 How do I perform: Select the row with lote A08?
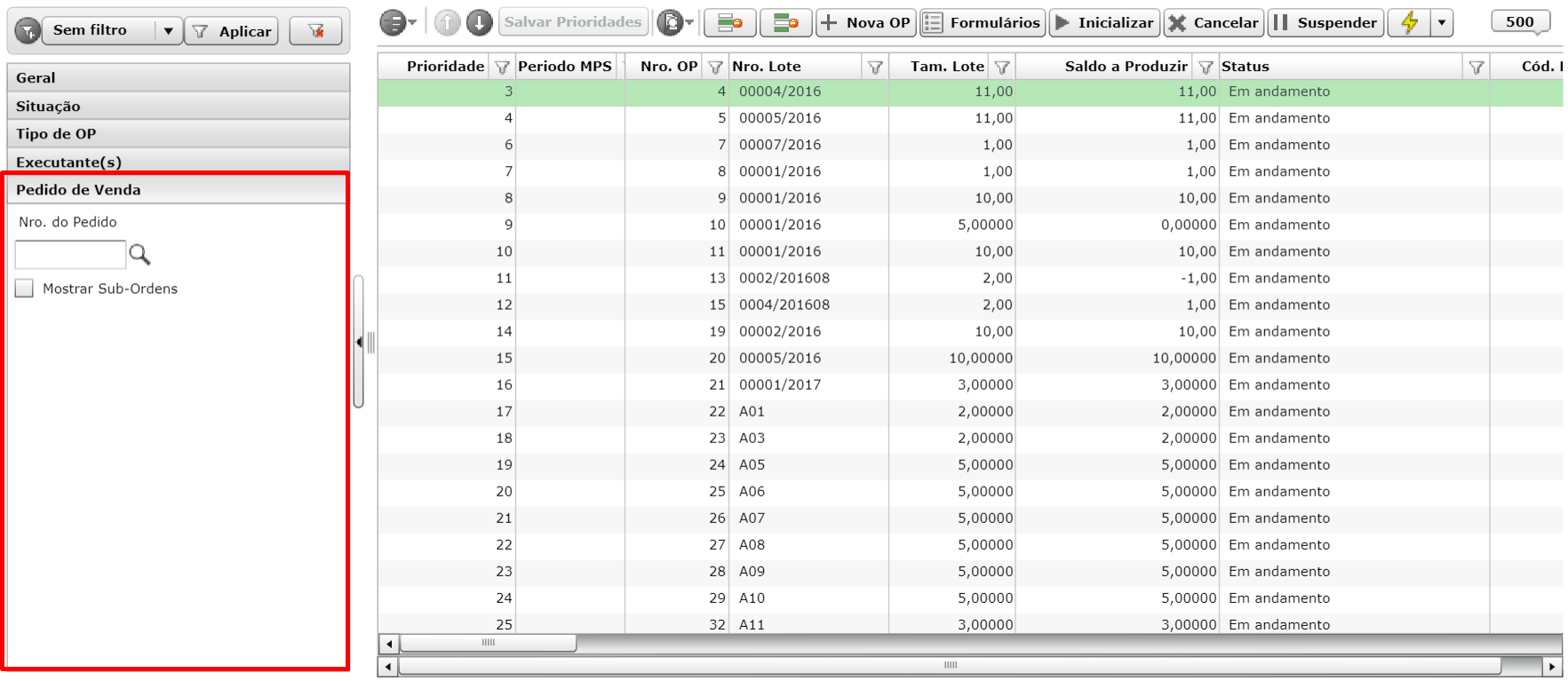970,544
